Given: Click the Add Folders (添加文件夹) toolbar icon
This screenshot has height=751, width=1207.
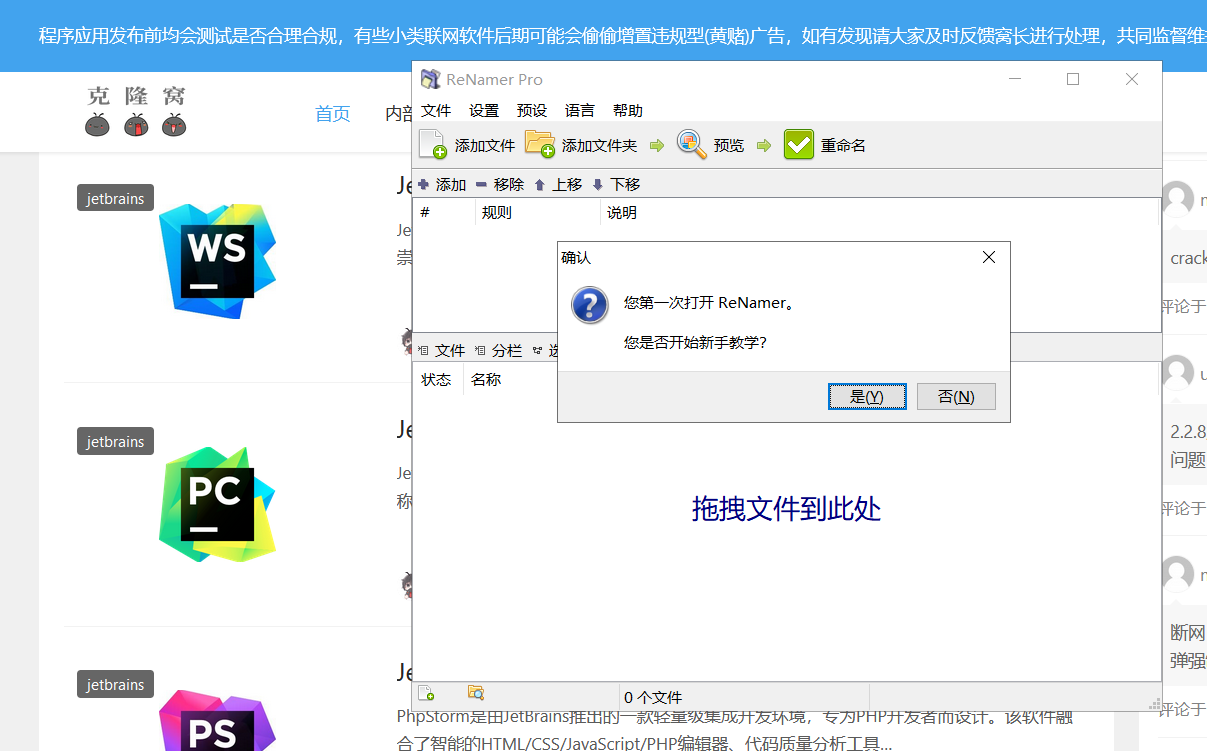Looking at the screenshot, I should click(x=540, y=145).
